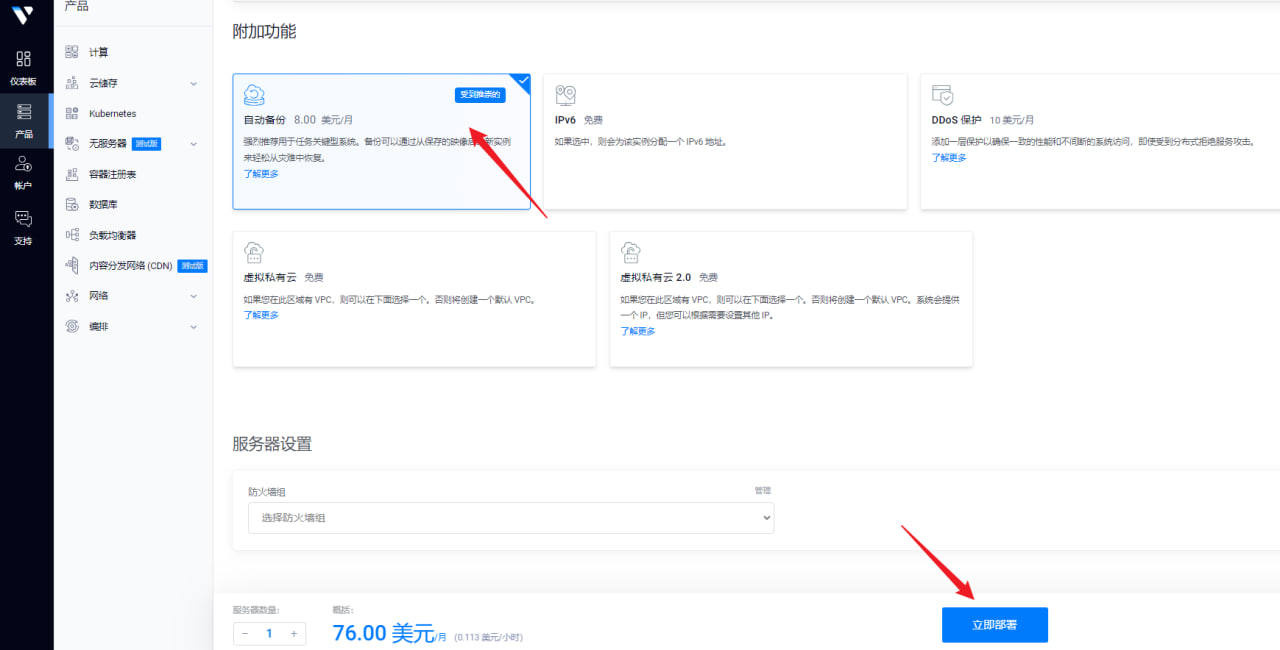The image size is (1280, 650).
Task: Click the Kubernetes menu icon
Action: (x=72, y=114)
